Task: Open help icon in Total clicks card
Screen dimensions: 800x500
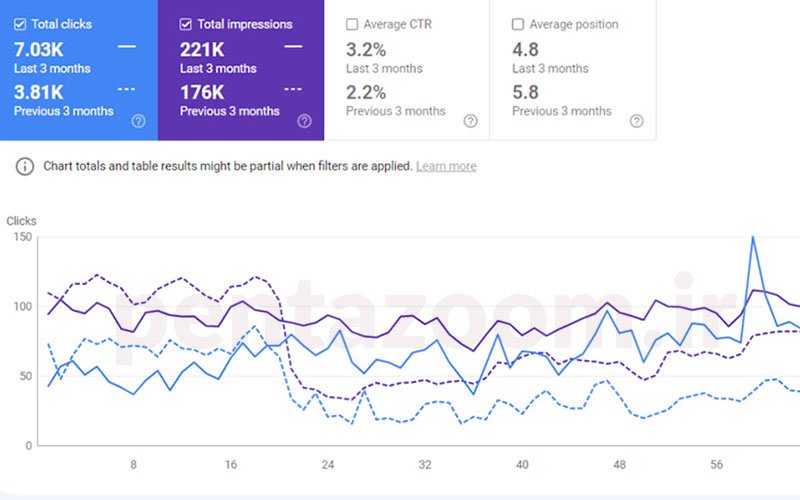Action: (x=138, y=121)
